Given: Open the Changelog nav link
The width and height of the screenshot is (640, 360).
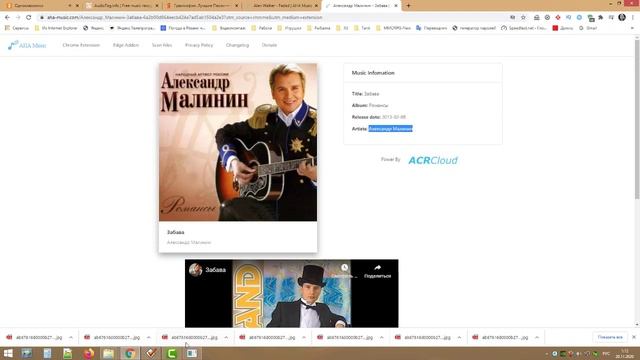Looking at the screenshot, I should point(237,45).
